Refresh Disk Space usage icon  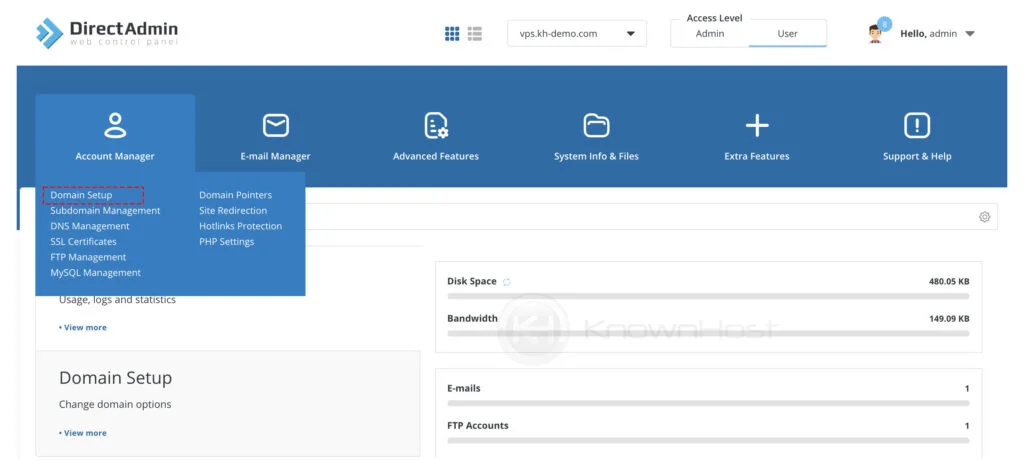point(506,281)
